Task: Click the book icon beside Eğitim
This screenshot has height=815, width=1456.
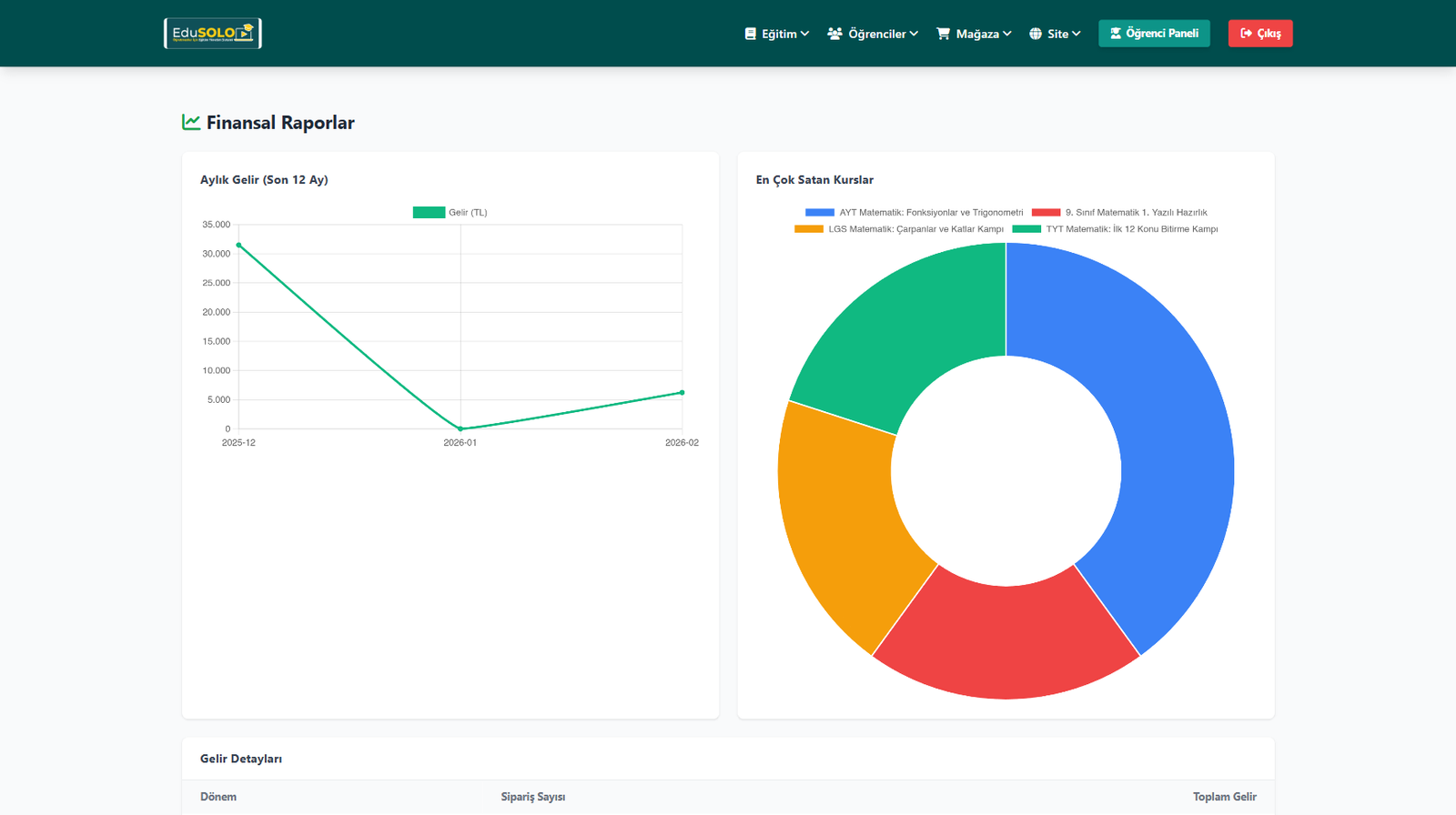Action: 750,34
